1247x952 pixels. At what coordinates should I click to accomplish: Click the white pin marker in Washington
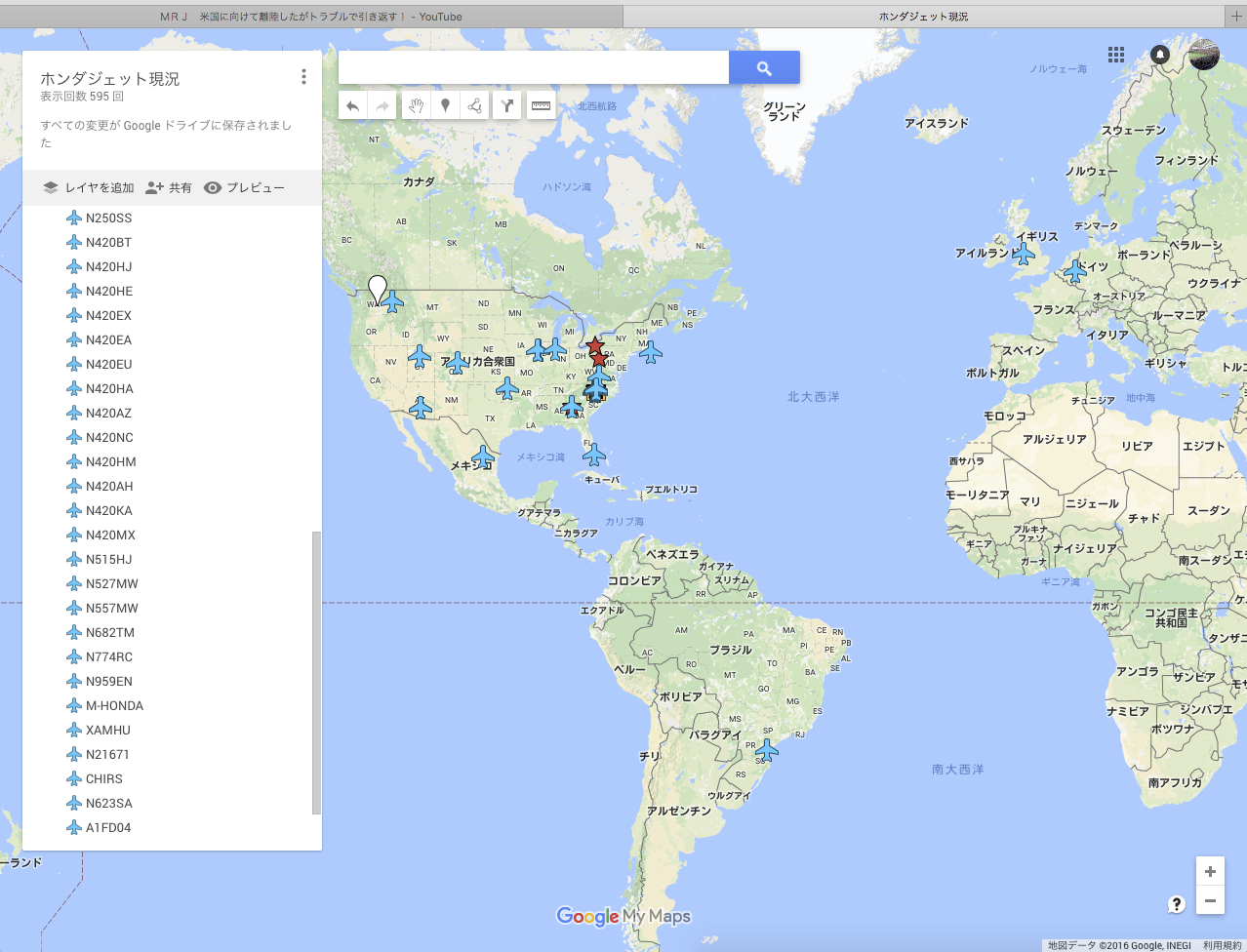(378, 290)
